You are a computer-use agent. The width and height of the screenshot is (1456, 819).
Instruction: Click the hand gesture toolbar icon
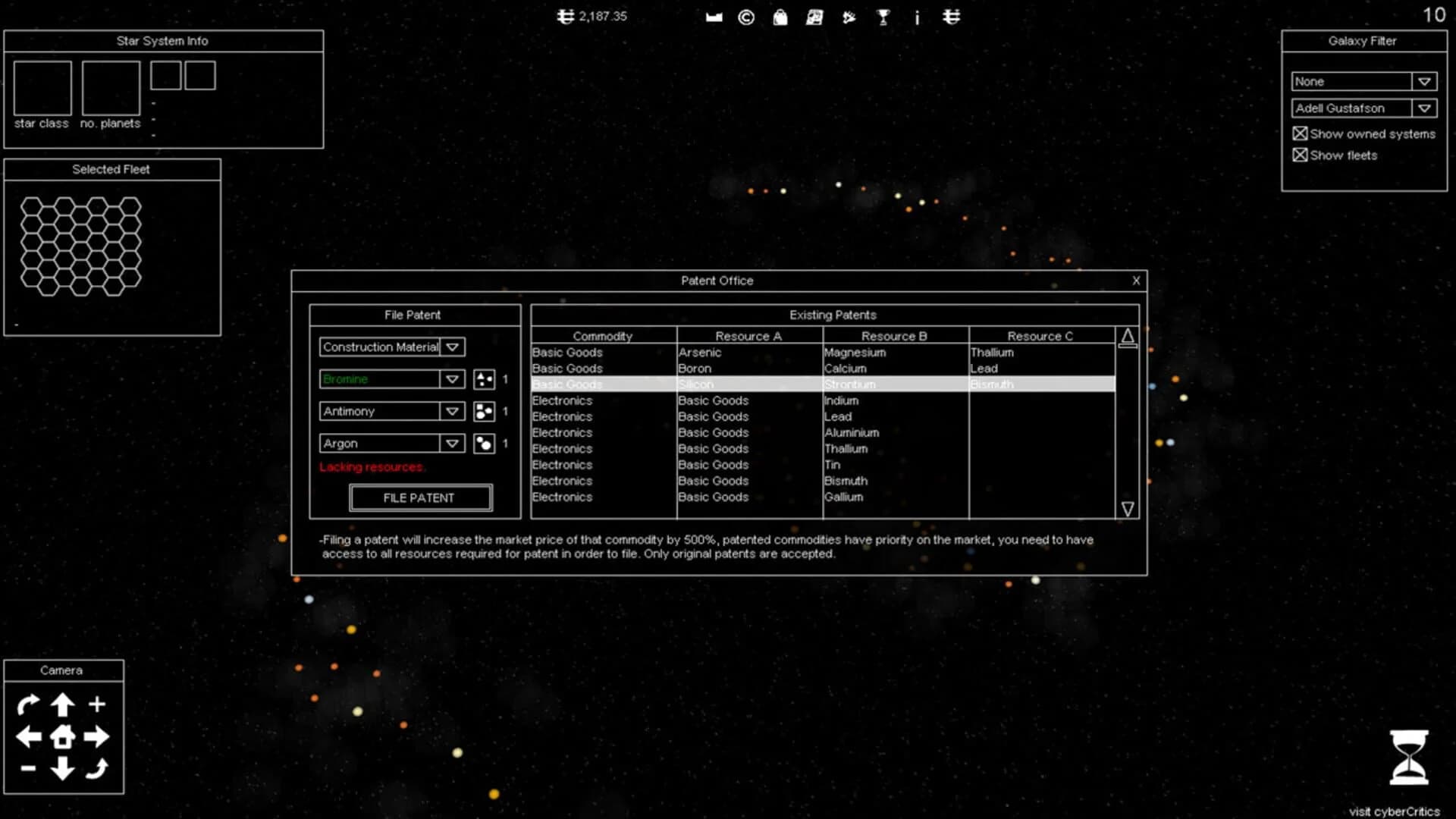point(849,17)
